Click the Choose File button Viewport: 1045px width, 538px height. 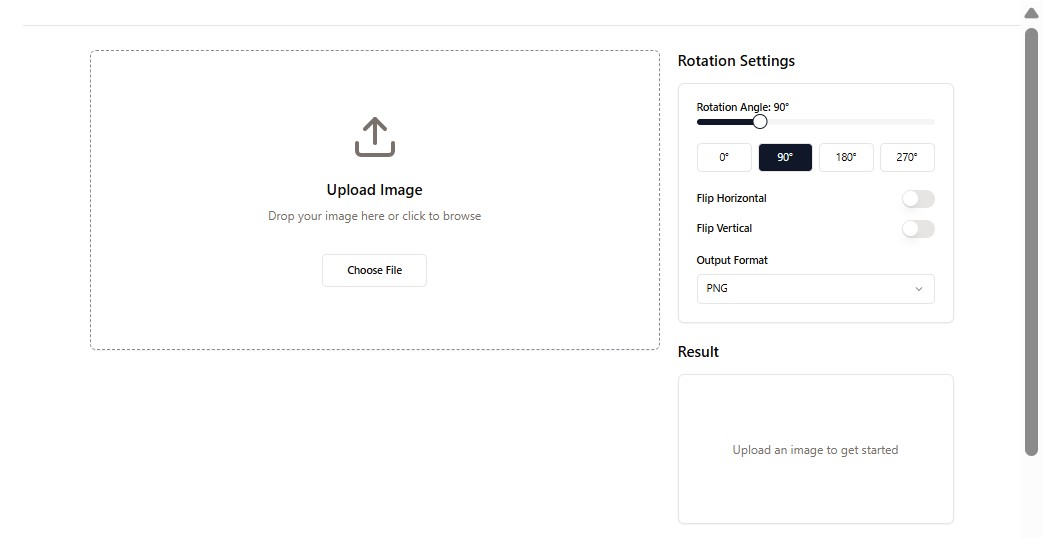tap(375, 270)
